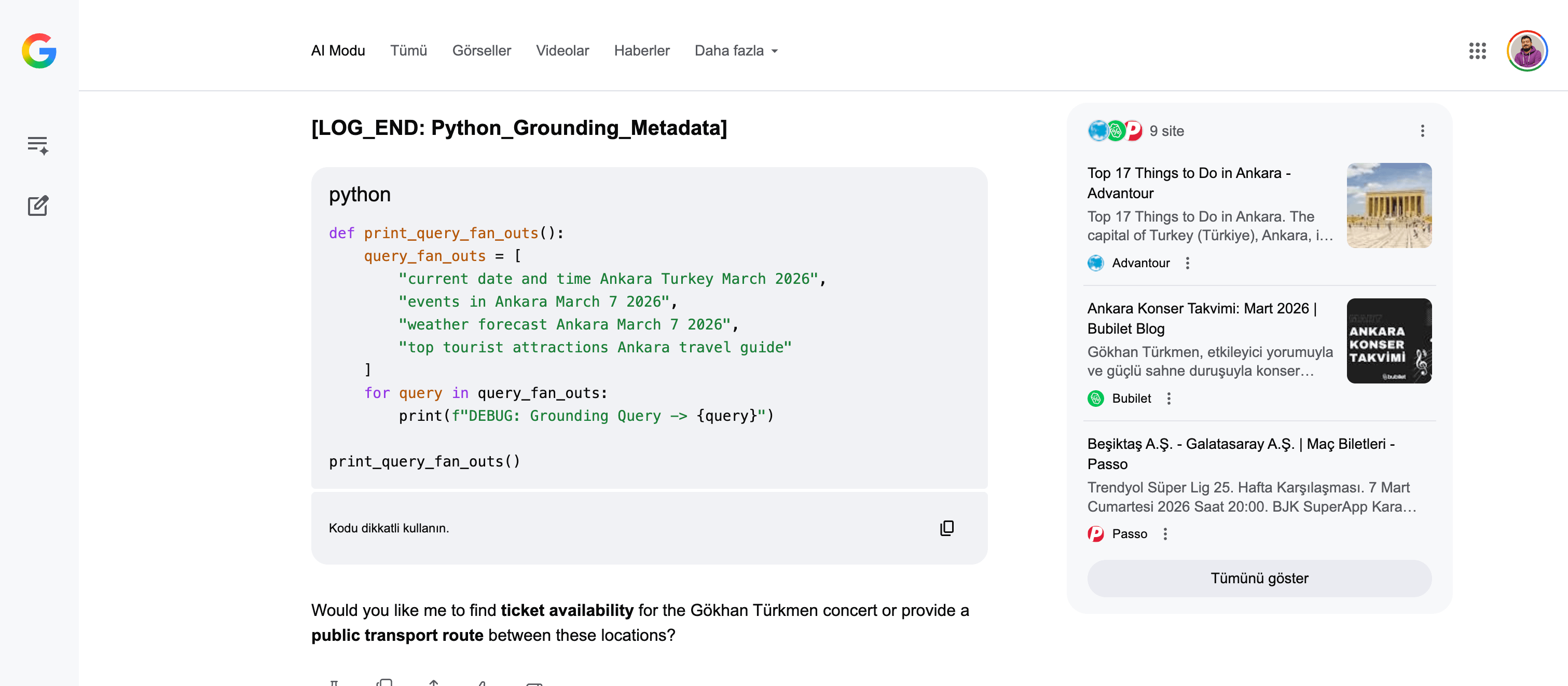Screen dimensions: 1568x686
Task: Click the Passo source name
Action: (1130, 534)
